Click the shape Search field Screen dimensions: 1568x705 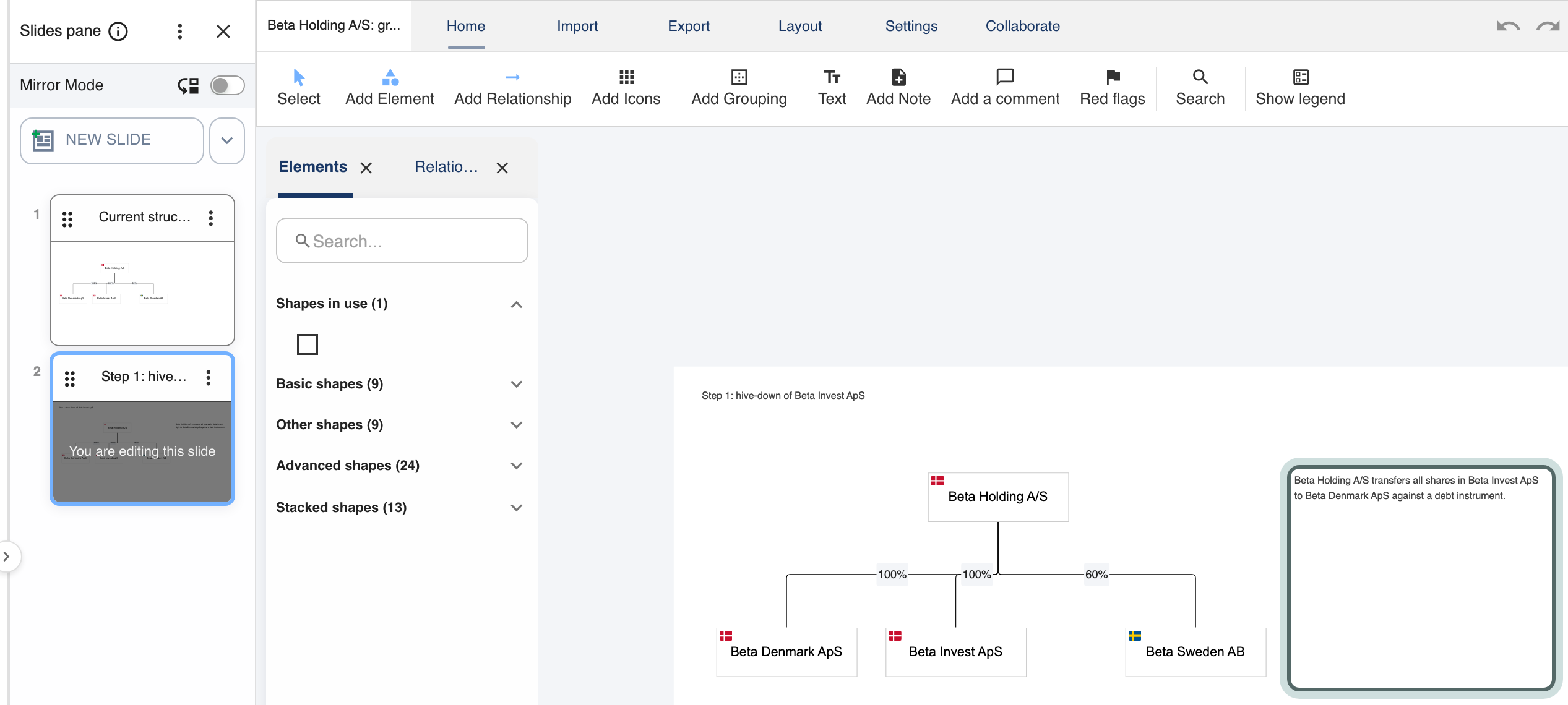tap(402, 241)
